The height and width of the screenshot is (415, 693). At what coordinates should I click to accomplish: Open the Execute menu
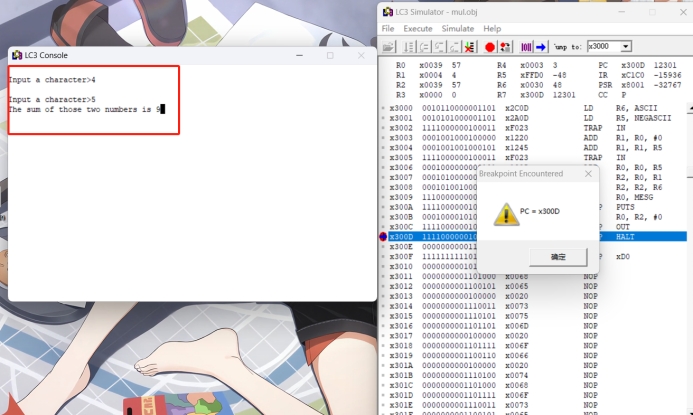(x=418, y=28)
